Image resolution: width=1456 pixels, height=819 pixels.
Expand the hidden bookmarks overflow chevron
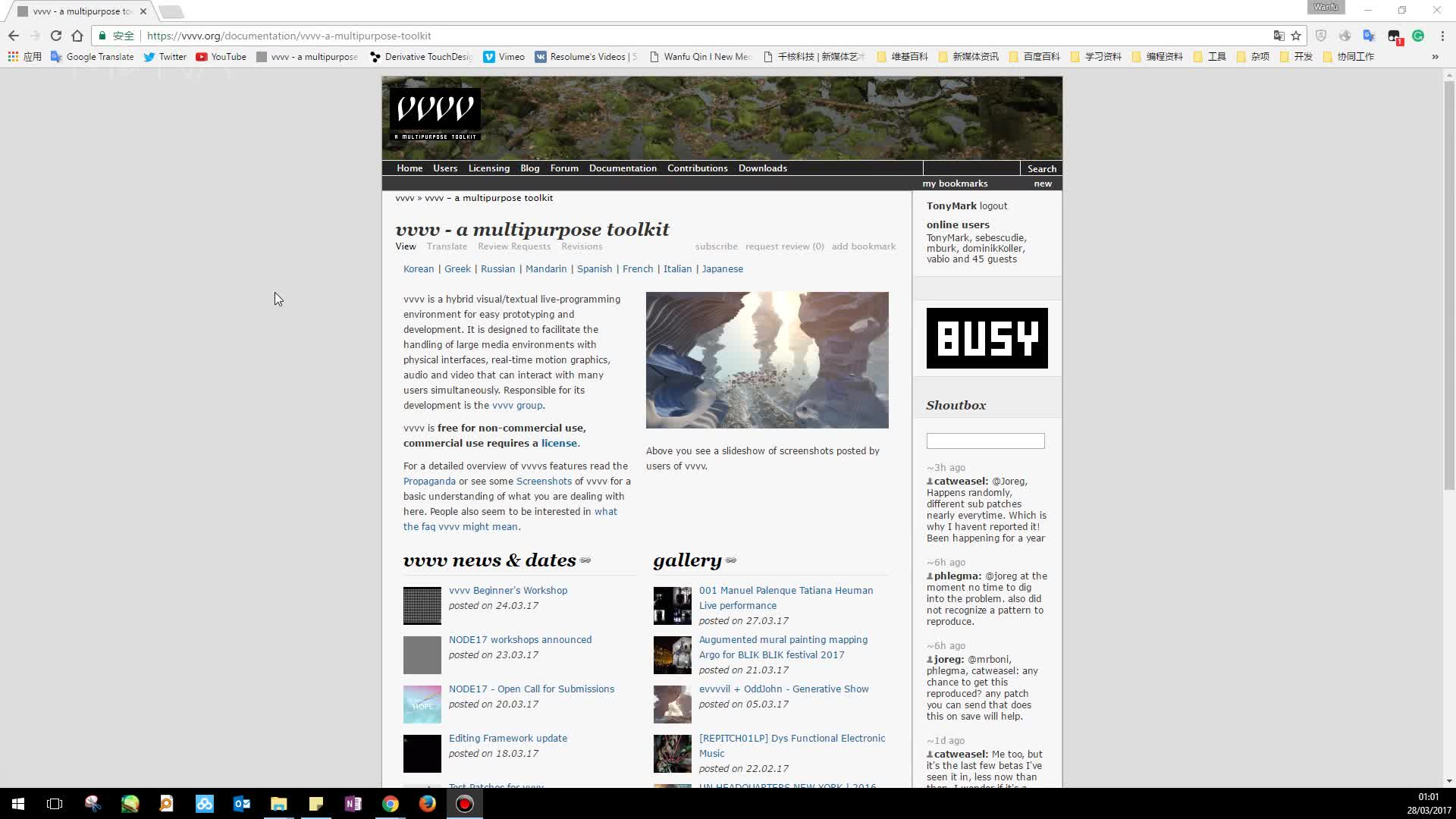click(1435, 57)
